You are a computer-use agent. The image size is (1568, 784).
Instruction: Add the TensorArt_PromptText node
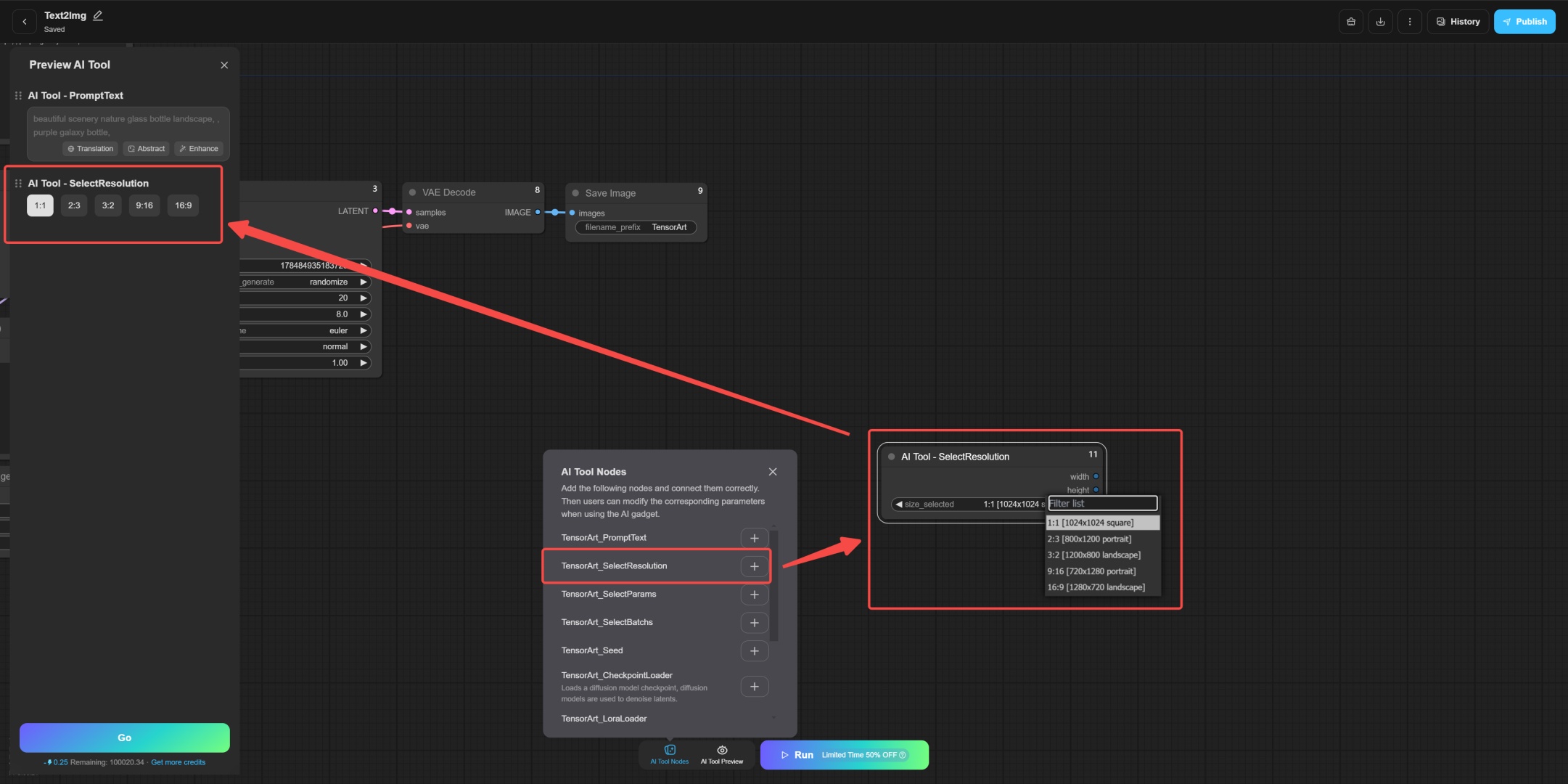[754, 538]
